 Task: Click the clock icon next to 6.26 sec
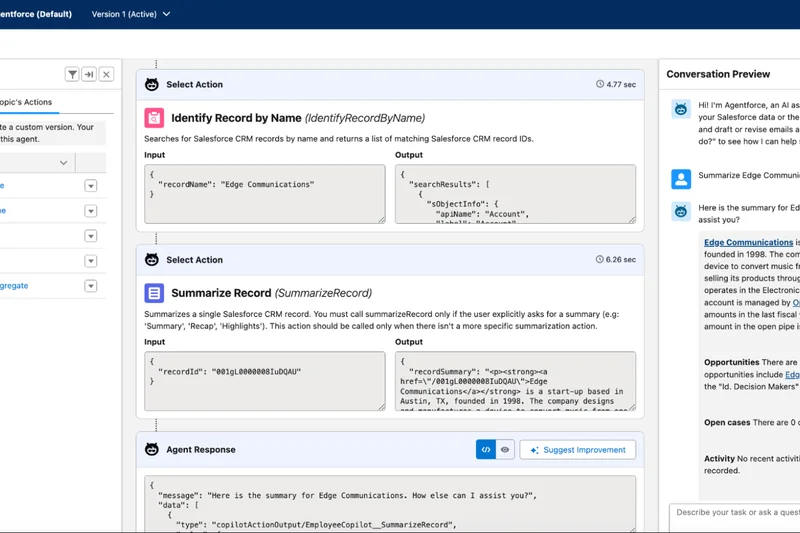(599, 259)
